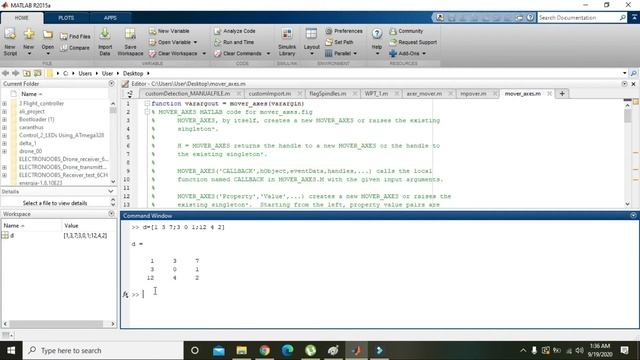Click Users in the address path
Viewport: 640px width, 360px height.
point(85,73)
